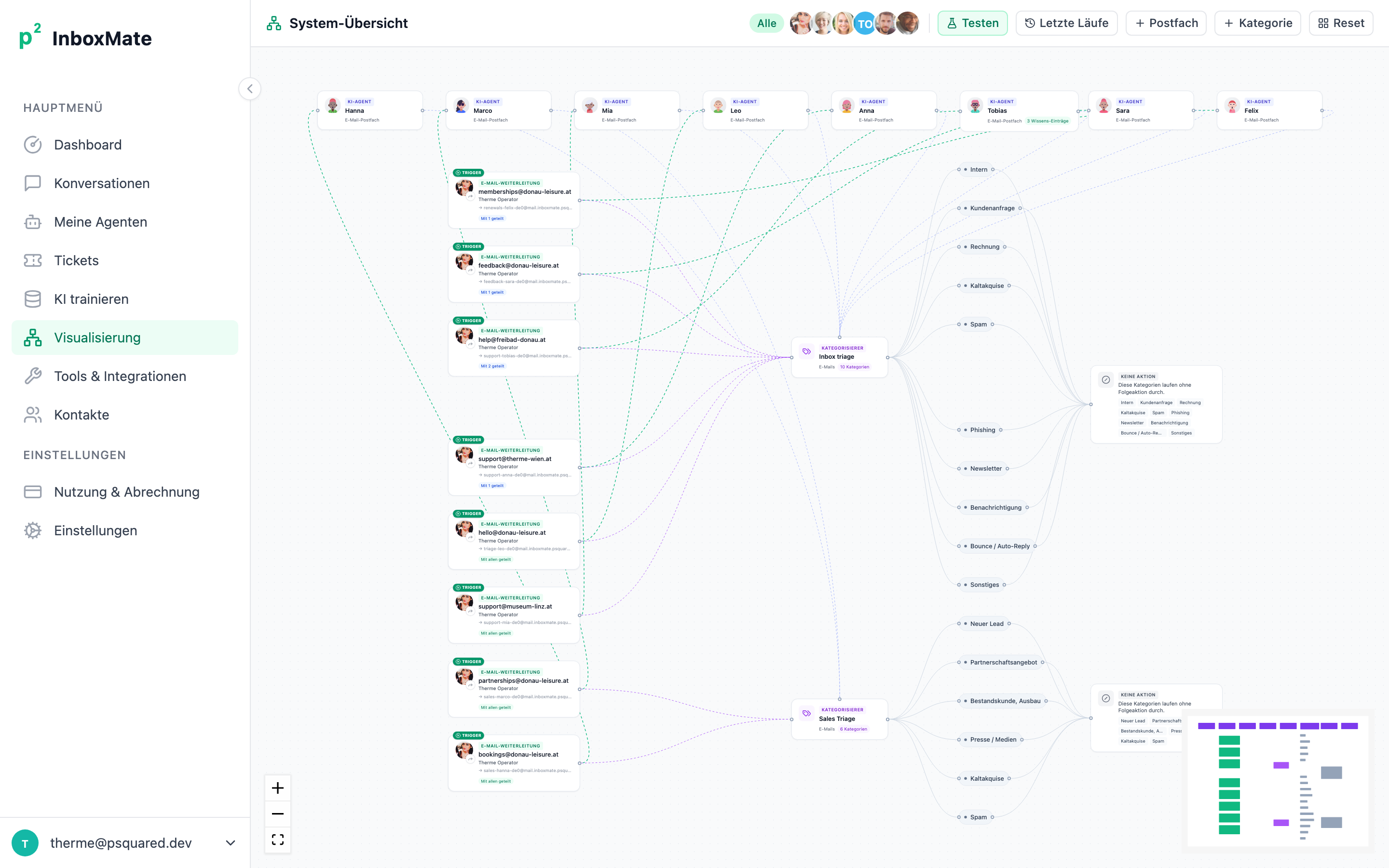Screen dimensions: 1389x868
Task: Click the Bounce / Auto-Reply category node
Action: pyautogui.click(x=997, y=546)
